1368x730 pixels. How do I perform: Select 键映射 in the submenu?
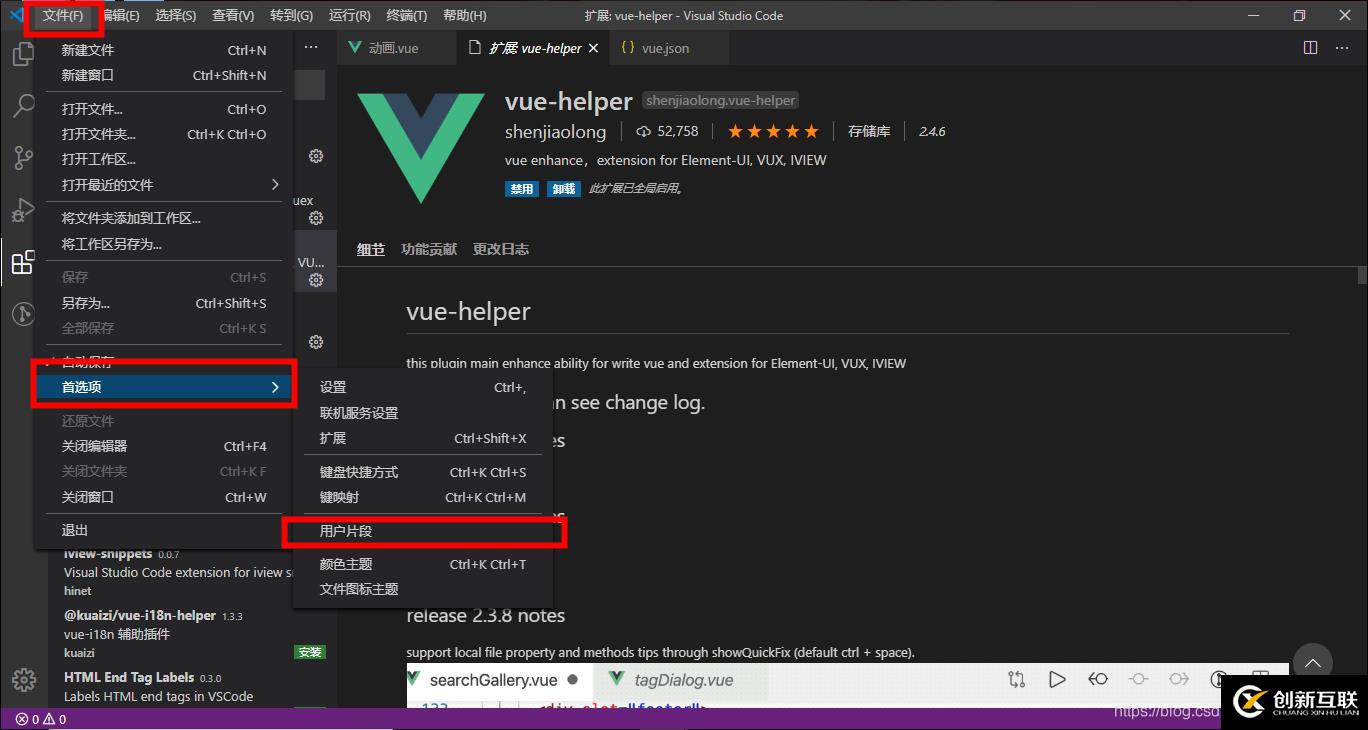click(423, 497)
